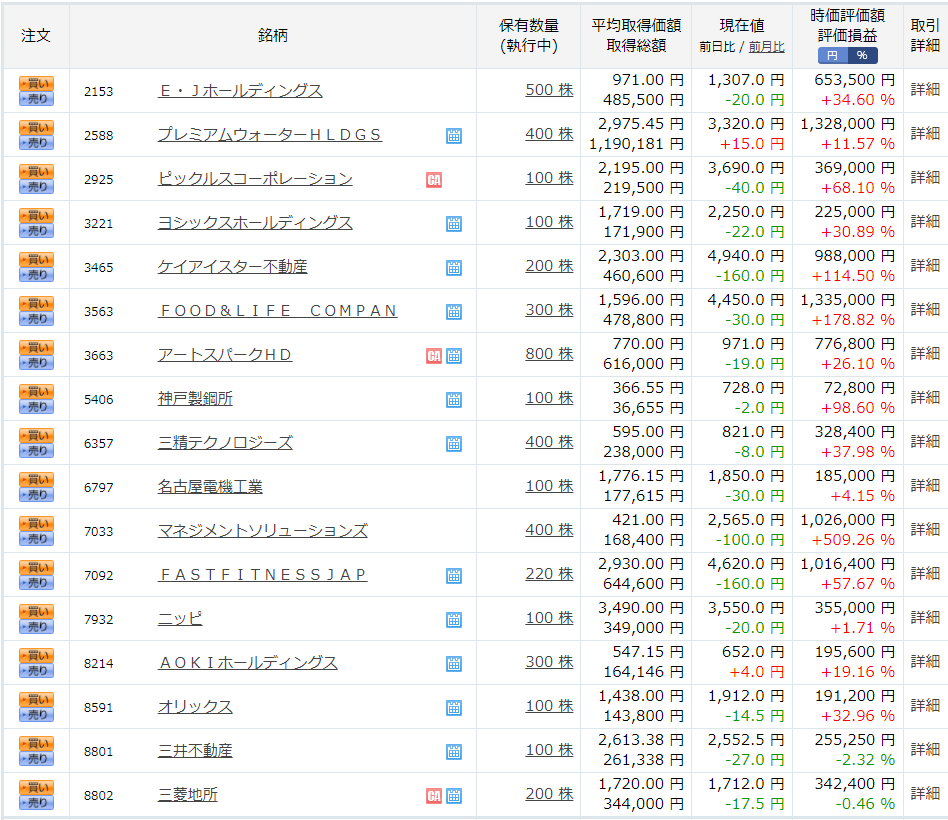Screen dimensions: 948x820
Task: Open the ケイアイスター不動産 stock link
Action: [233, 267]
